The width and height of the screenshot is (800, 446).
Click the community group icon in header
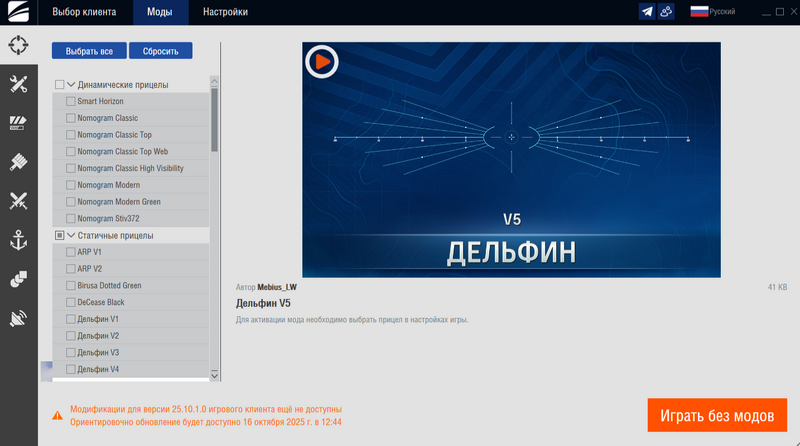(667, 12)
